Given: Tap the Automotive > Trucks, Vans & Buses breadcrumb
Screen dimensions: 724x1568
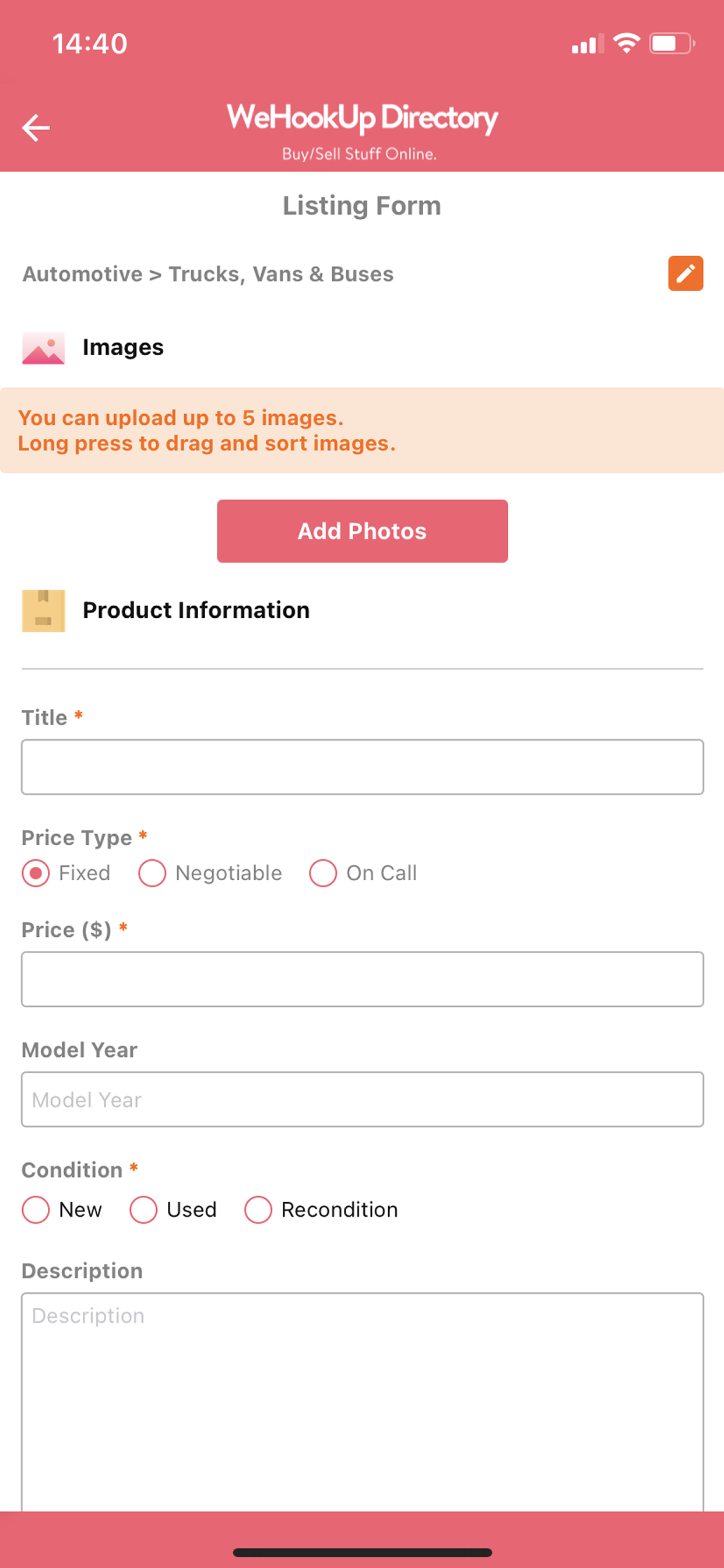Looking at the screenshot, I should point(208,274).
